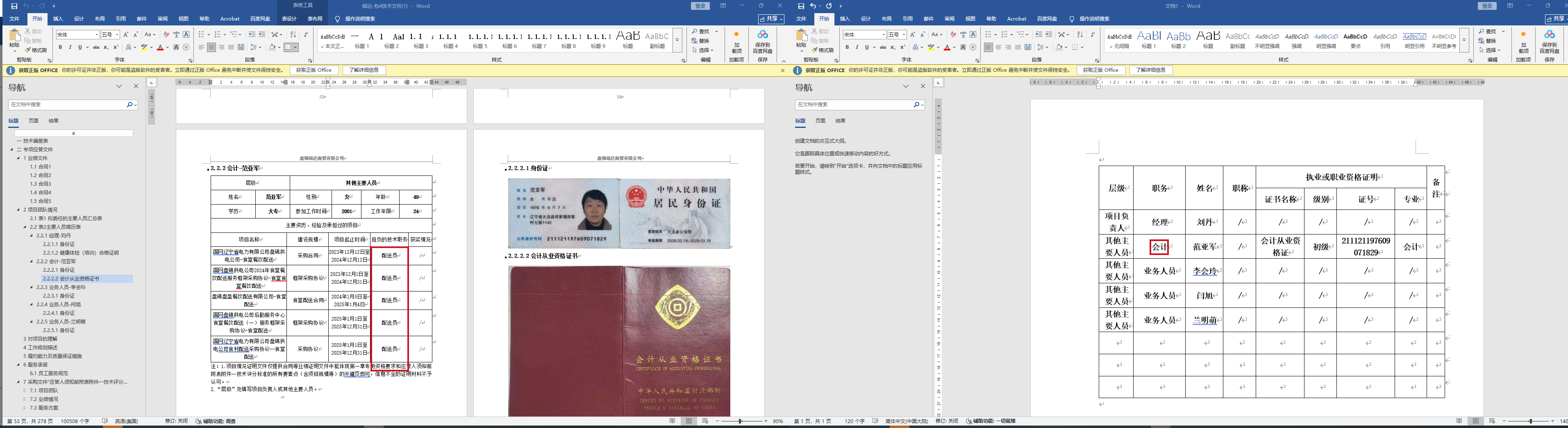This screenshot has width=1568, height=428.
Task: Switch to 页面 tab in 铭达 navigation pane
Action: 34,121
